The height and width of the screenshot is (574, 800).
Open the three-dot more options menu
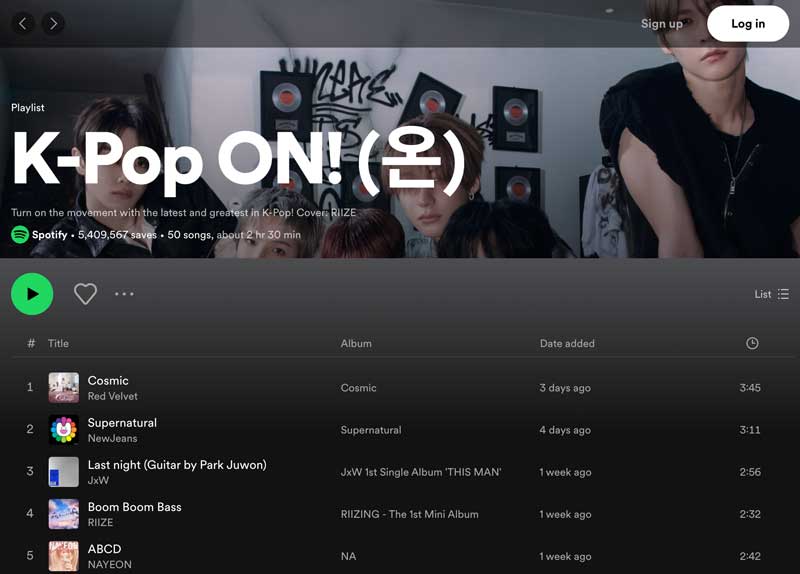pyautogui.click(x=124, y=294)
